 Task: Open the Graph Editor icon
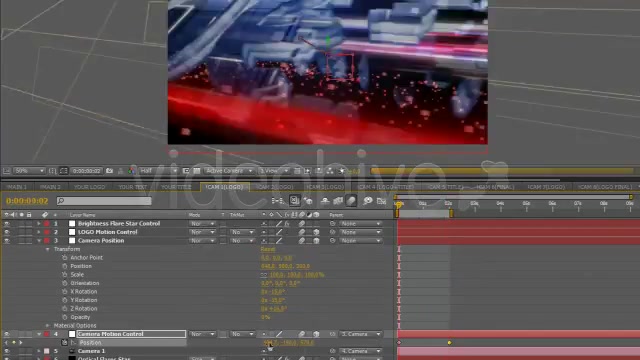(x=381, y=200)
